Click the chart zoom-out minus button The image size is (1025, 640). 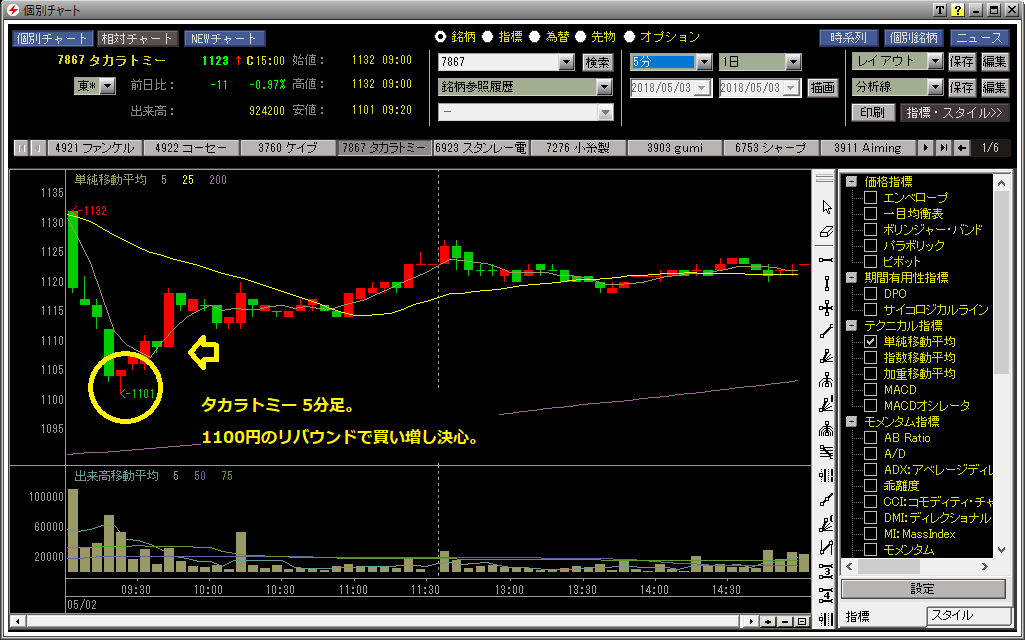pyautogui.click(x=785, y=622)
